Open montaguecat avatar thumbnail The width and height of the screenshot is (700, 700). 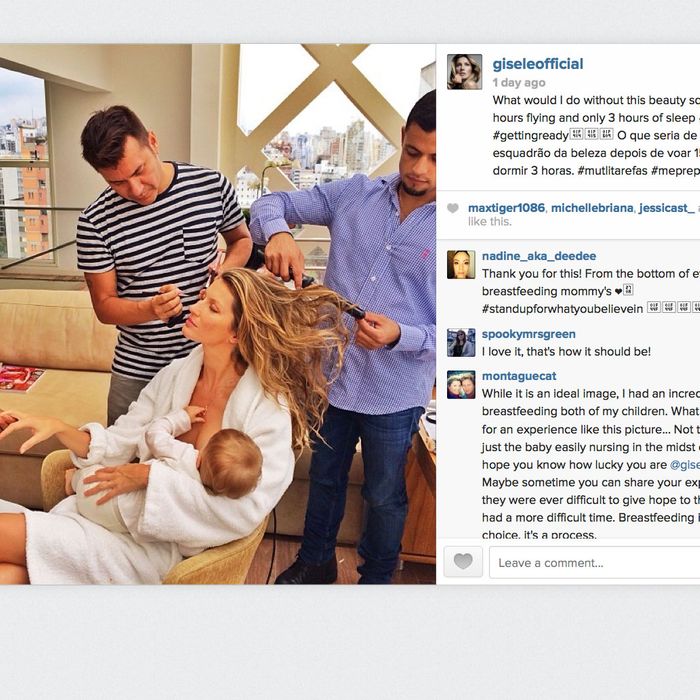pyautogui.click(x=461, y=384)
